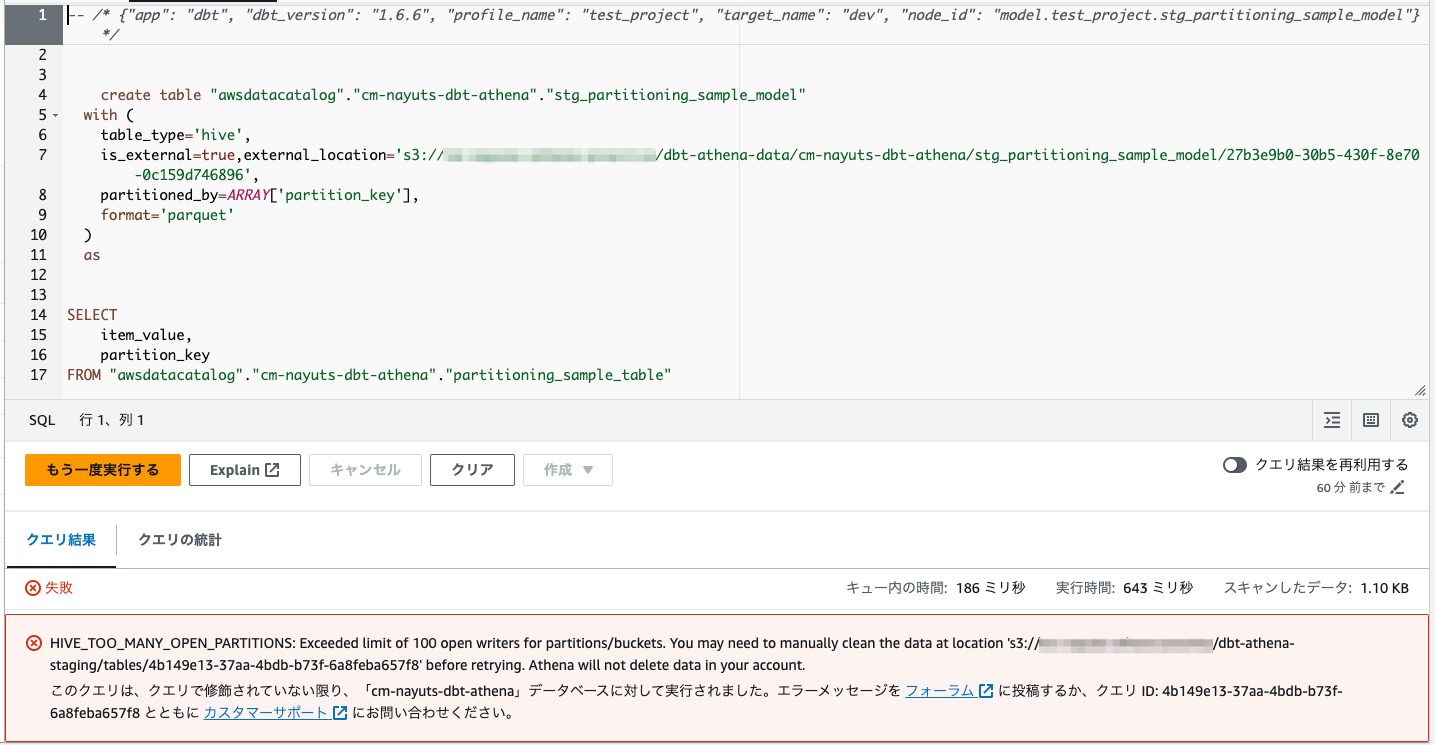Viewport: 1435px width, 745px height.
Task: Open the 作成 dropdown menu
Action: coord(567,469)
